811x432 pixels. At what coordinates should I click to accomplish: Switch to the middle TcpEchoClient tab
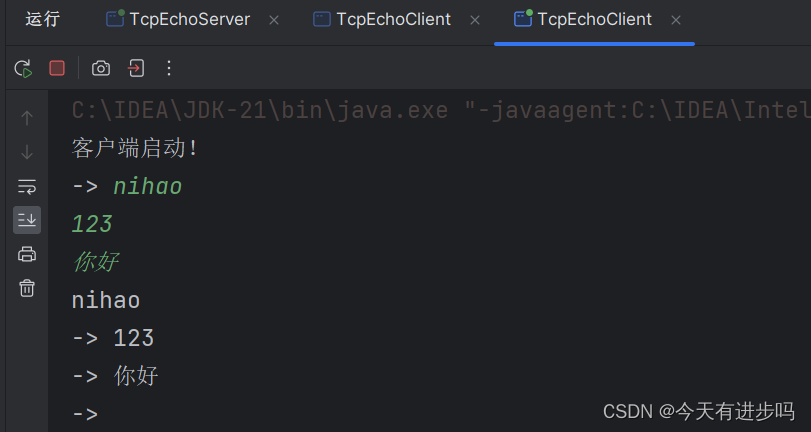(393, 19)
